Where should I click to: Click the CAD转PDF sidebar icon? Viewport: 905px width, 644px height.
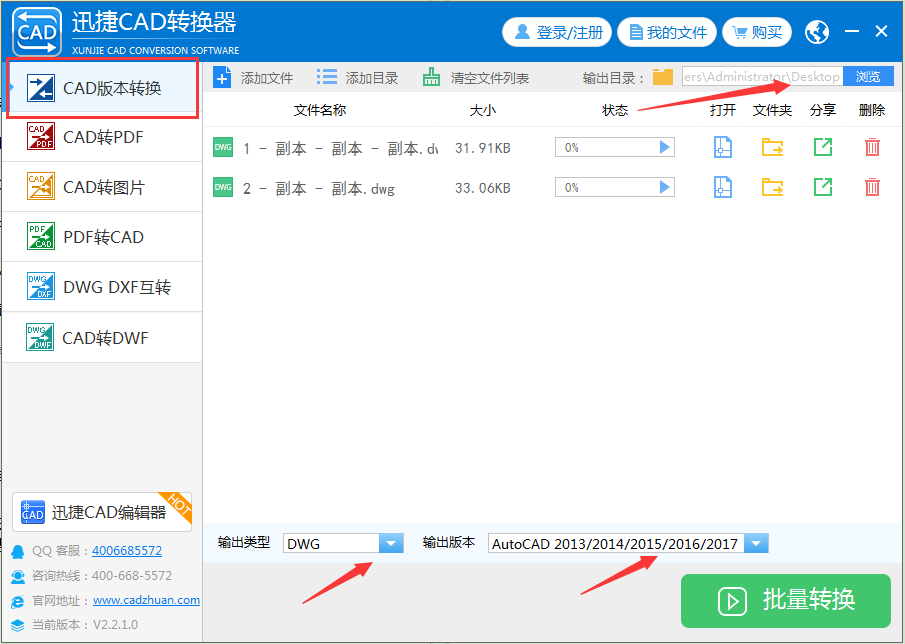click(x=40, y=136)
